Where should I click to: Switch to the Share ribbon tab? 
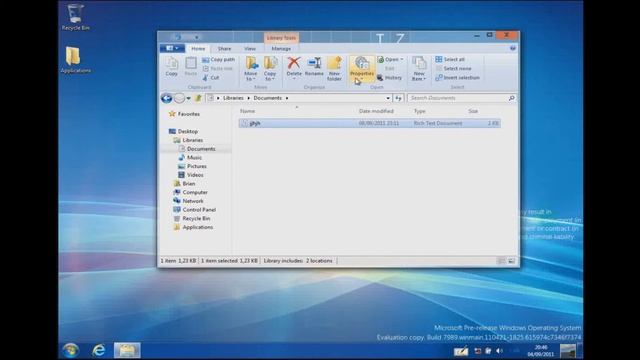coord(224,49)
